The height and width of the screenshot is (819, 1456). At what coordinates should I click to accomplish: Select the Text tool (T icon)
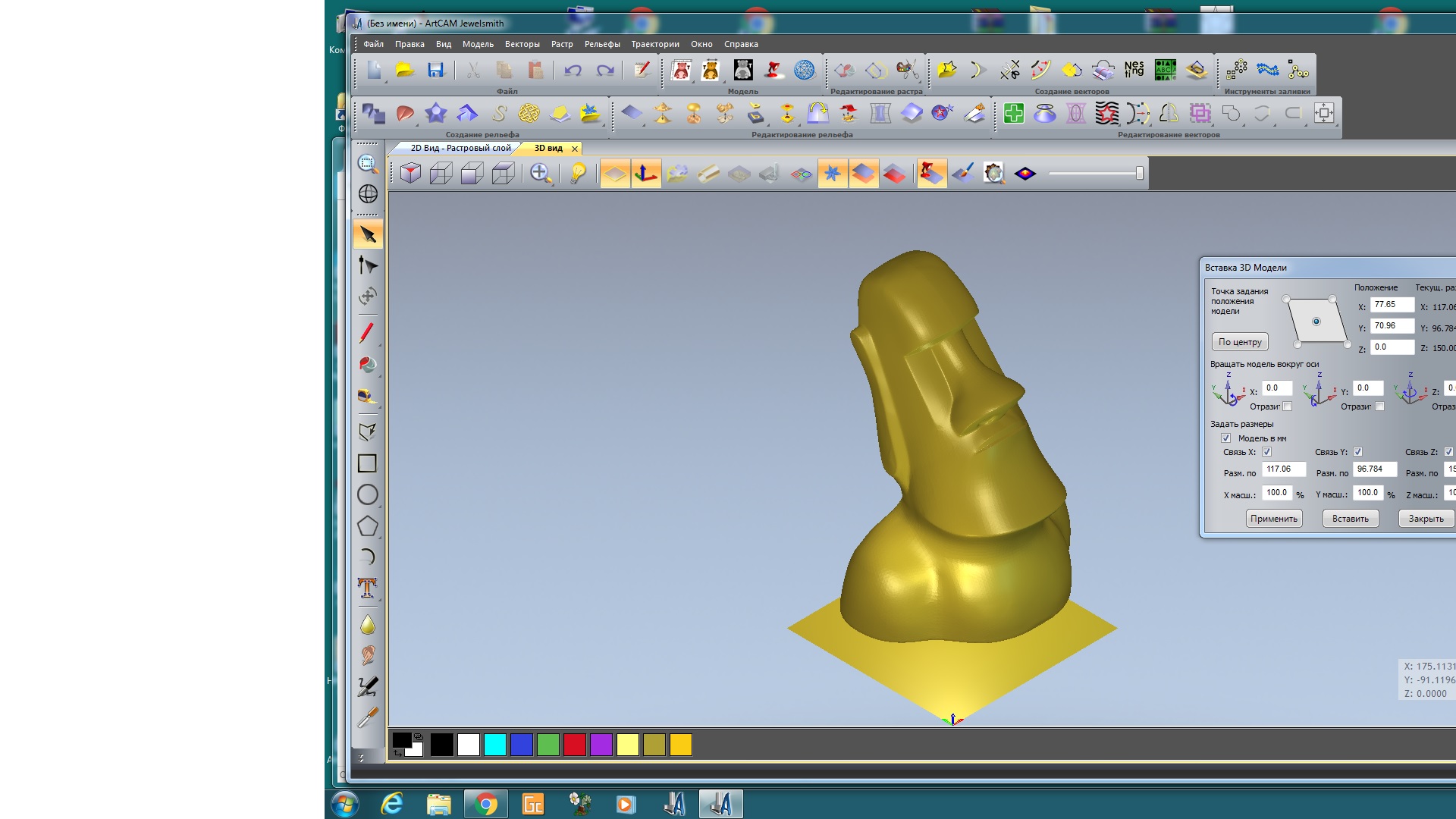pyautogui.click(x=367, y=588)
